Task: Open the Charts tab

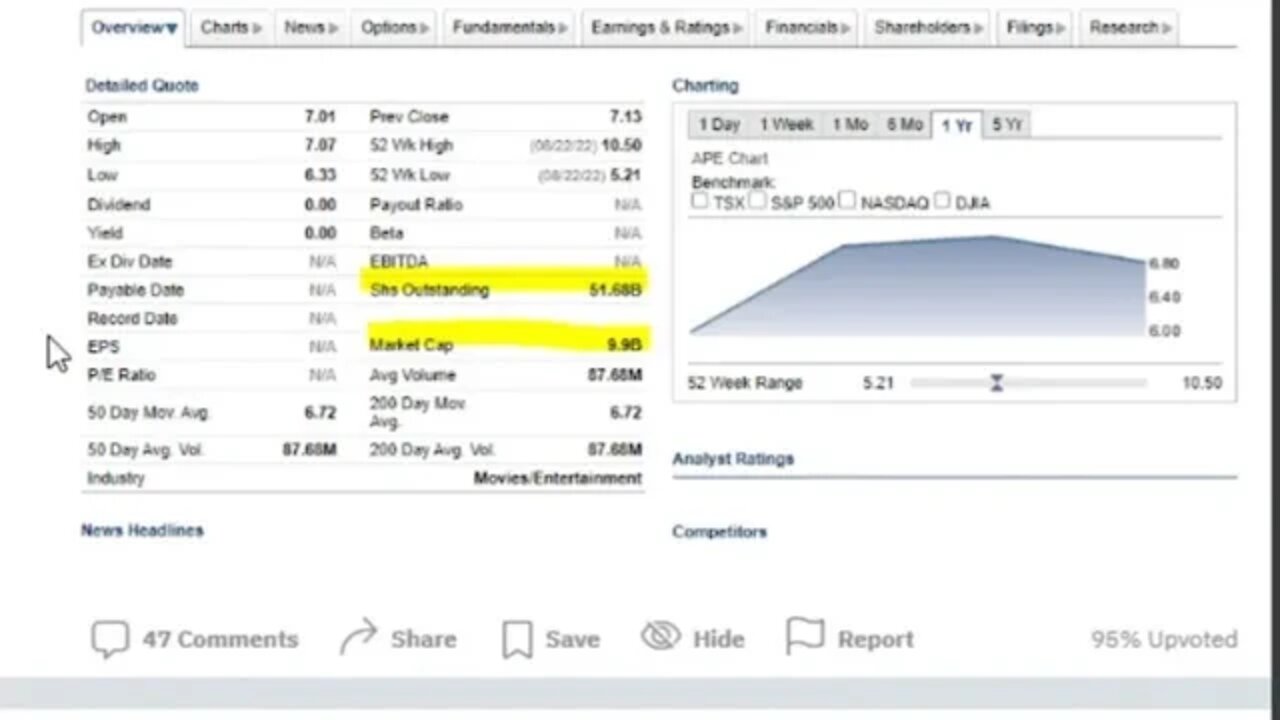Action: pos(231,28)
